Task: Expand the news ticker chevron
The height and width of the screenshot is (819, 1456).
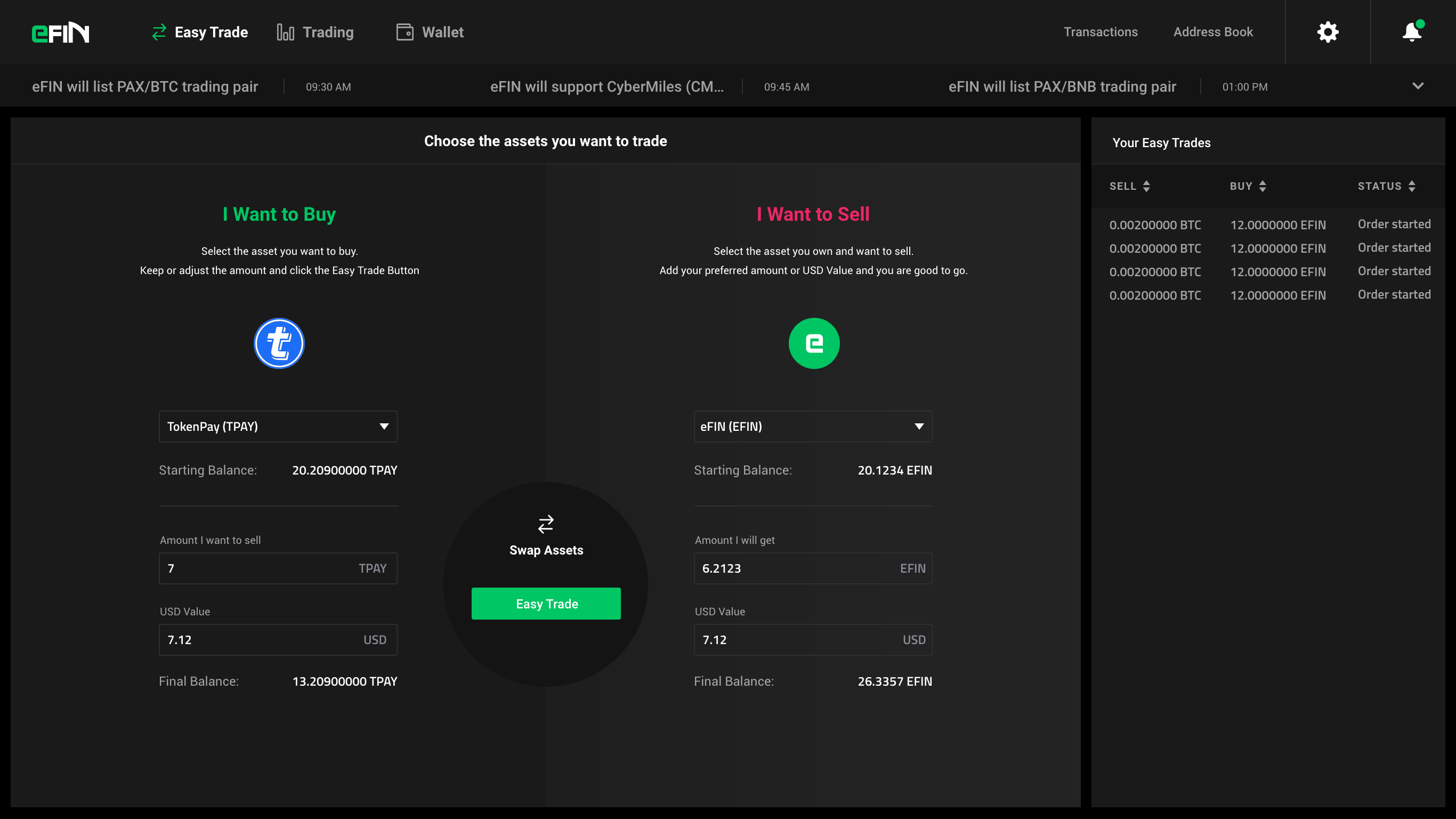Action: pos(1418,86)
